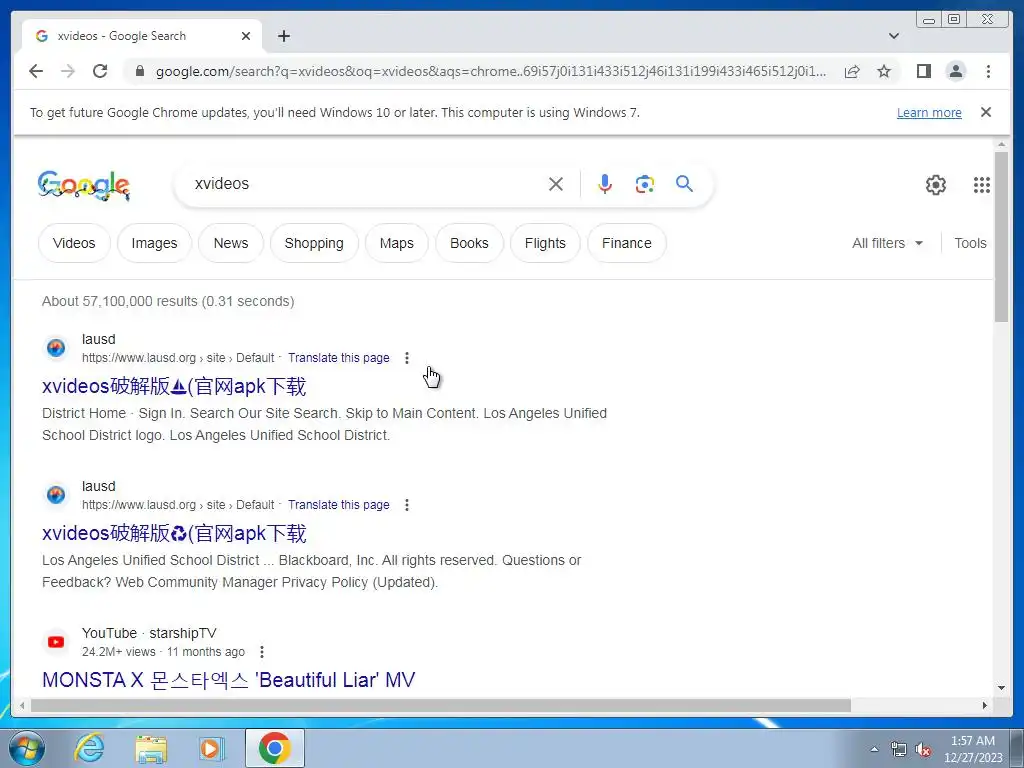This screenshot has height=768, width=1024.
Task: Open the network tray icon
Action: [899, 749]
